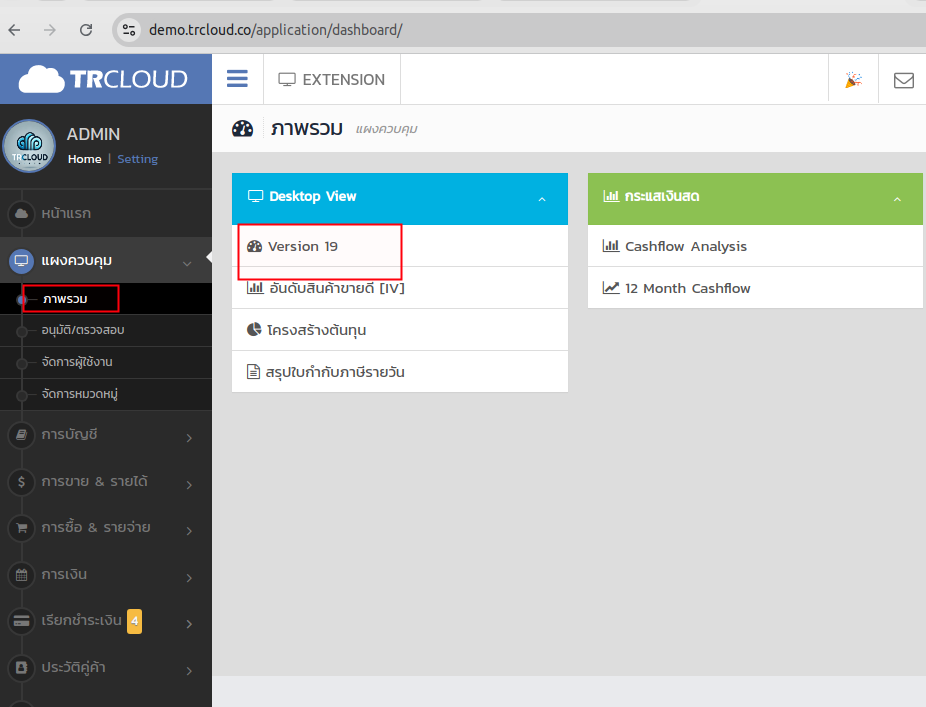The width and height of the screenshot is (926, 707).
Task: Click bar chart icon beside Cashflow Analysis
Action: tap(611, 246)
